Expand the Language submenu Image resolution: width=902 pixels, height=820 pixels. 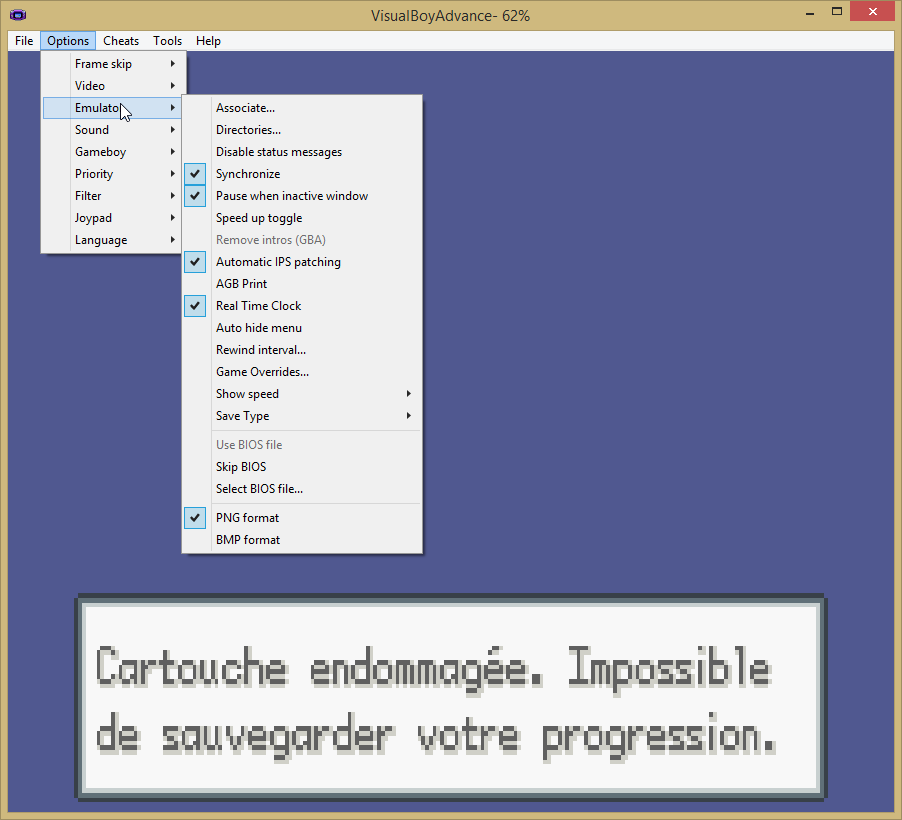[113, 240]
